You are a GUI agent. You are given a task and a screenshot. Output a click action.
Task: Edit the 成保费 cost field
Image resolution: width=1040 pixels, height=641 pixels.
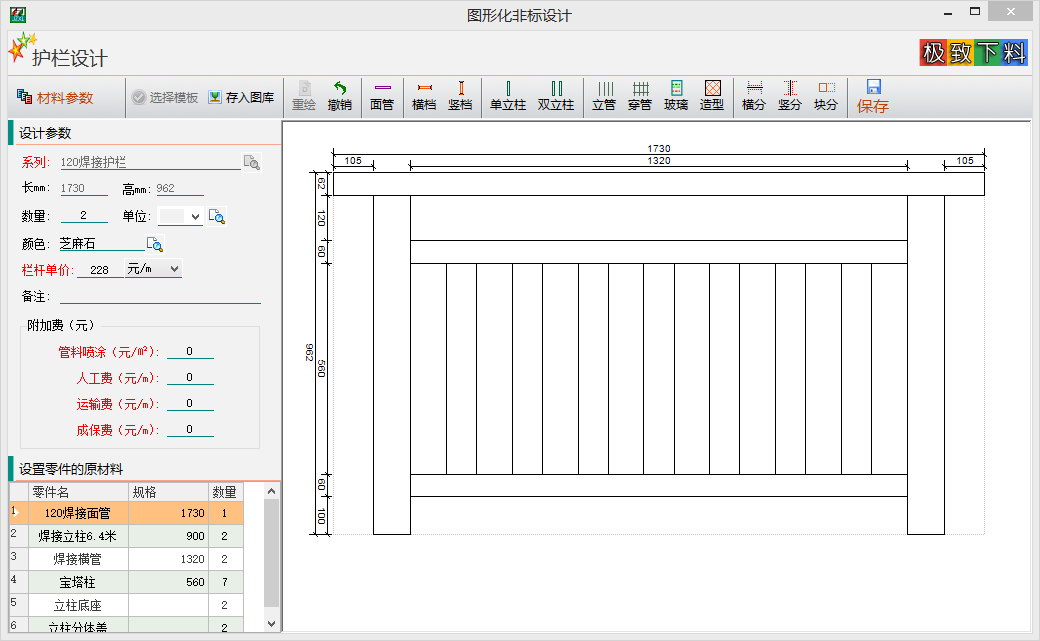click(190, 429)
